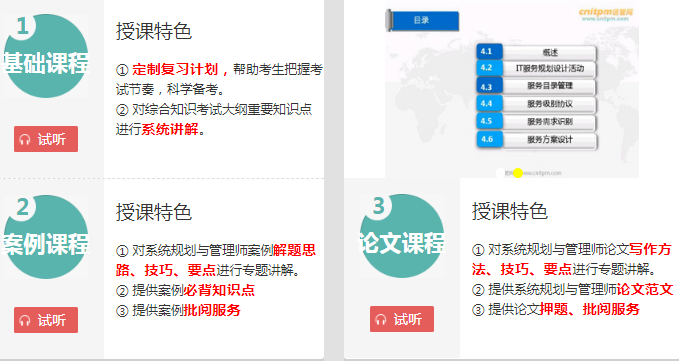Select the 论文课程 circle badge
This screenshot has width=679, height=361.
pos(402,236)
